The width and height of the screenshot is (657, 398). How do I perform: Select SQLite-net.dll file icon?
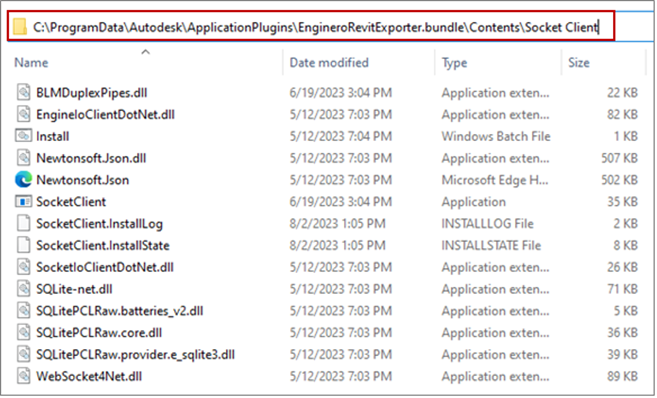pyautogui.click(x=23, y=289)
